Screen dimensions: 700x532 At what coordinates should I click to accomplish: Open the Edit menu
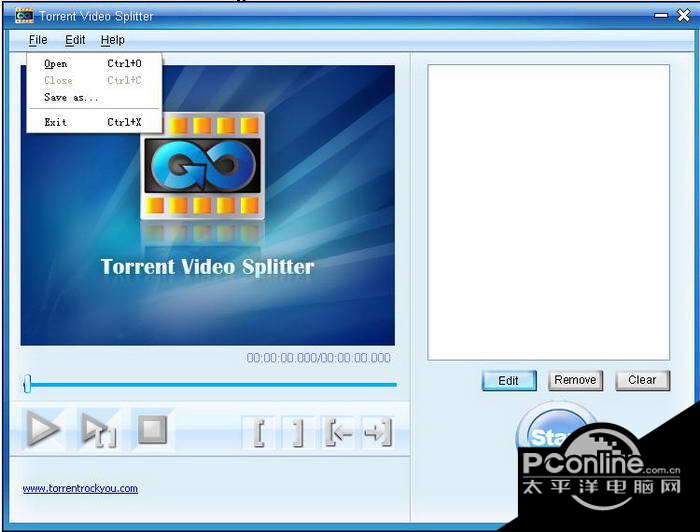coord(75,40)
